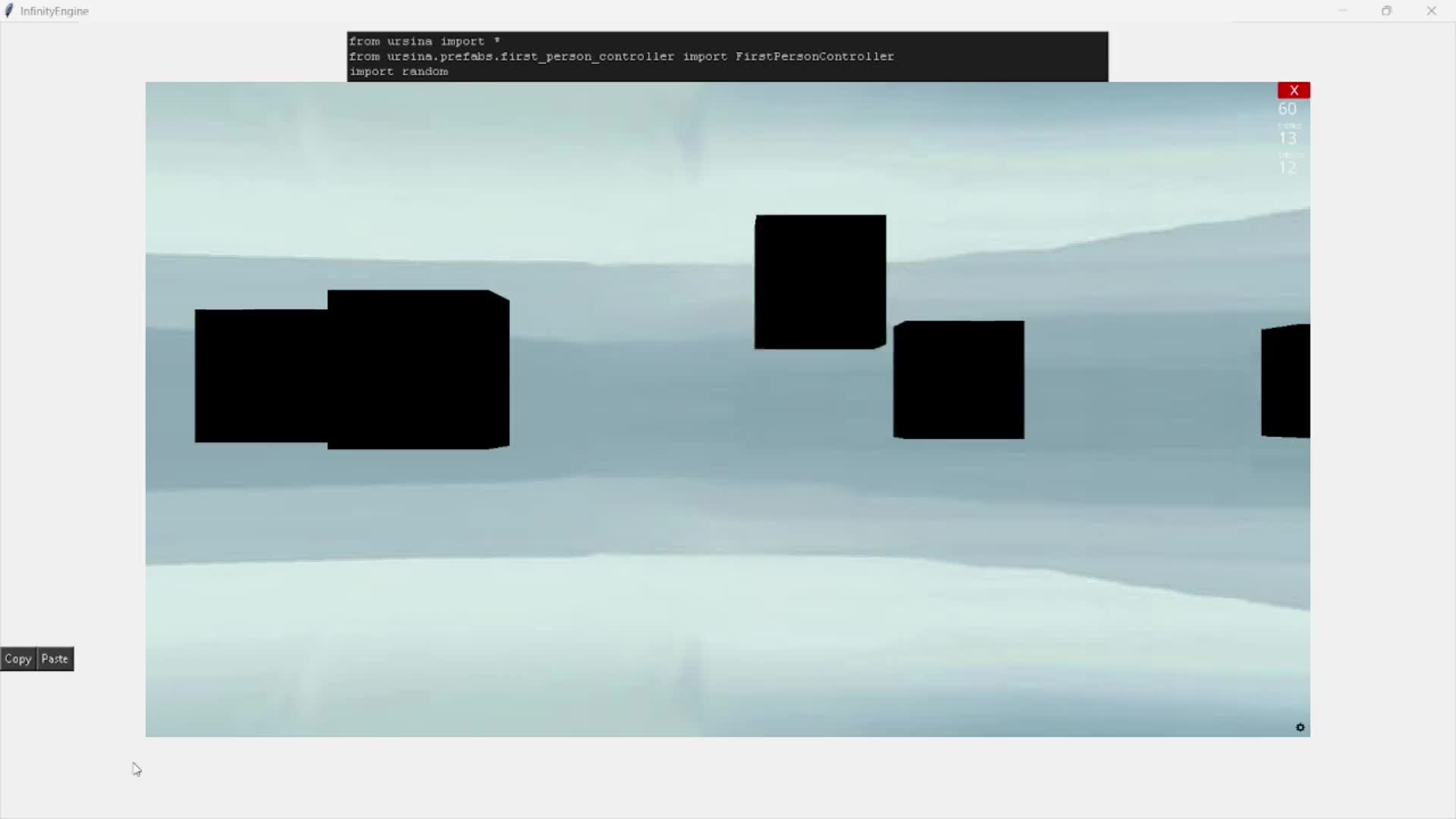The height and width of the screenshot is (819, 1456).
Task: Toggle the red X HUD element off
Action: click(x=1294, y=90)
